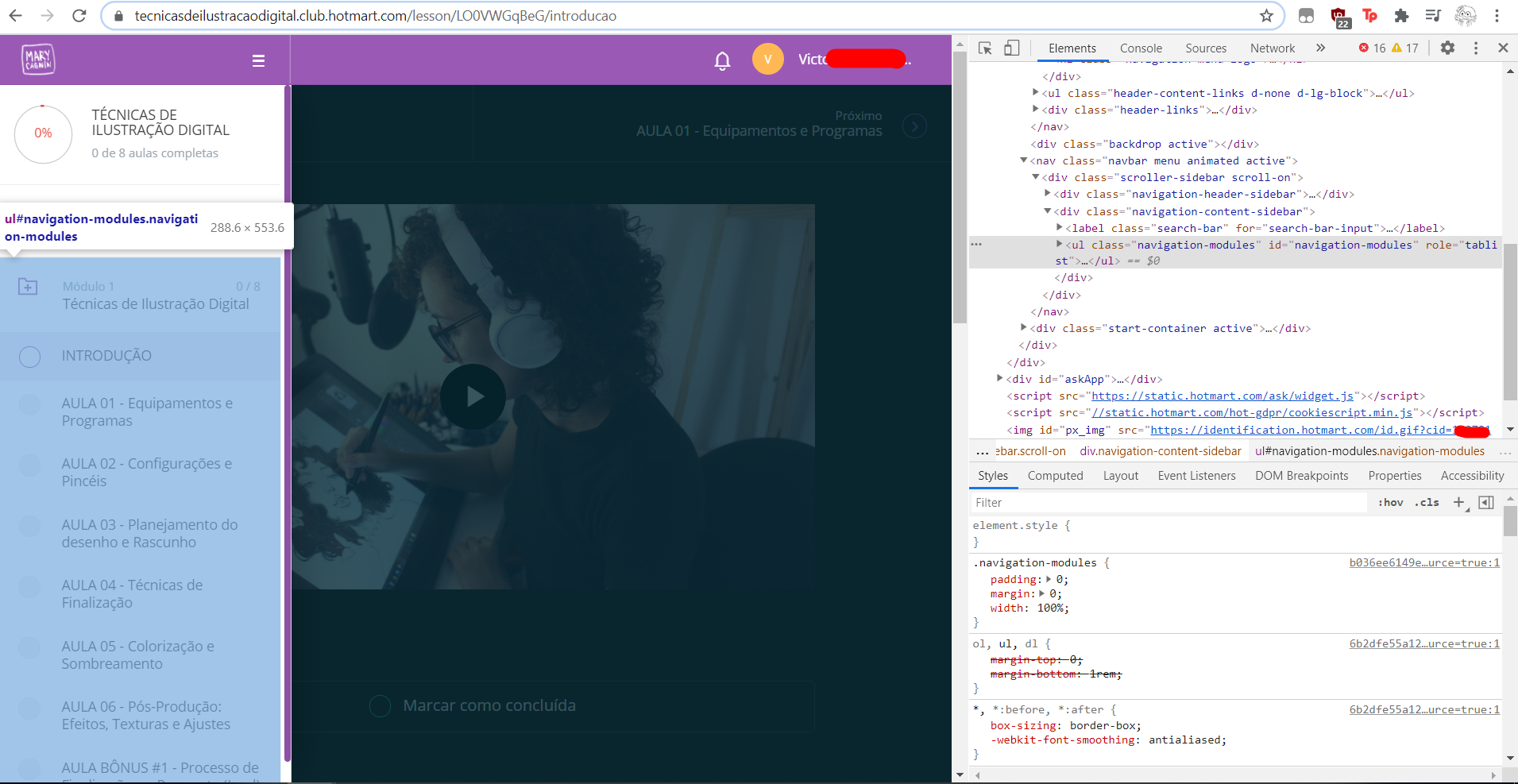Open the media control playlist icon
Screen dimensions: 1518x784
click(1433, 16)
